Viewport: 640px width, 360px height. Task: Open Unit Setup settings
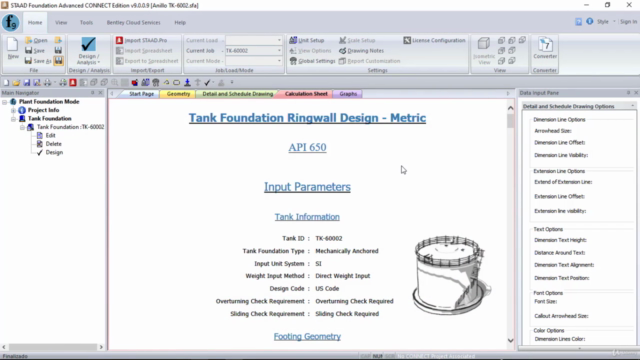[307, 40]
